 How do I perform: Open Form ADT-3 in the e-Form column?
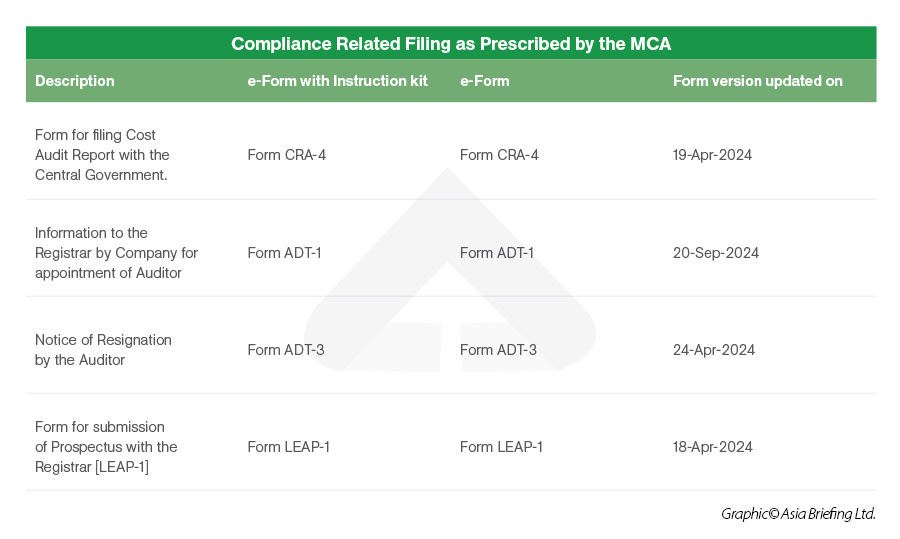pyautogui.click(x=498, y=350)
